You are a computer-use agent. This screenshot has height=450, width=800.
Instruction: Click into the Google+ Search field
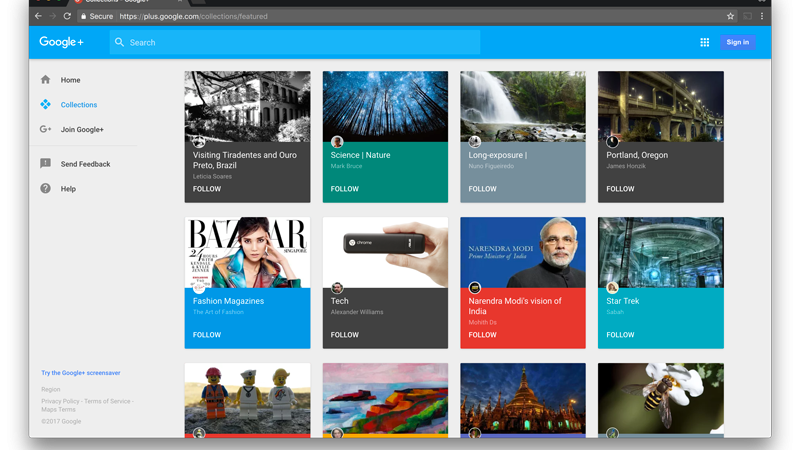[295, 42]
